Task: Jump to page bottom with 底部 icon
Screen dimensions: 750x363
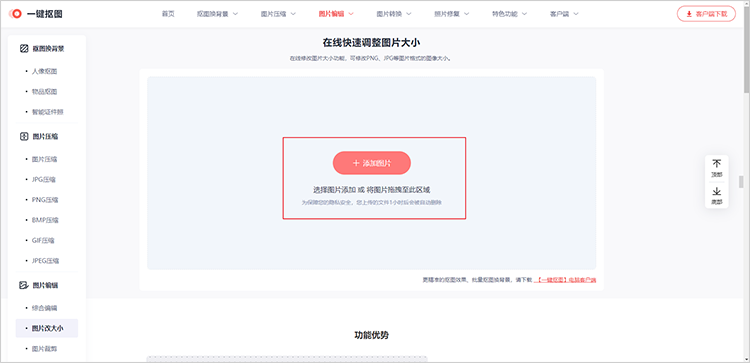Action: coord(717,196)
